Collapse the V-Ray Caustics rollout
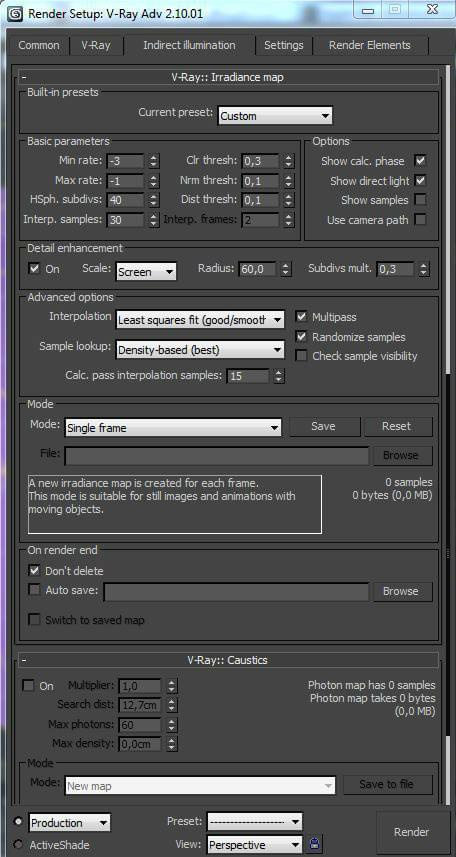Image resolution: width=456 pixels, height=857 pixels. 25,660
